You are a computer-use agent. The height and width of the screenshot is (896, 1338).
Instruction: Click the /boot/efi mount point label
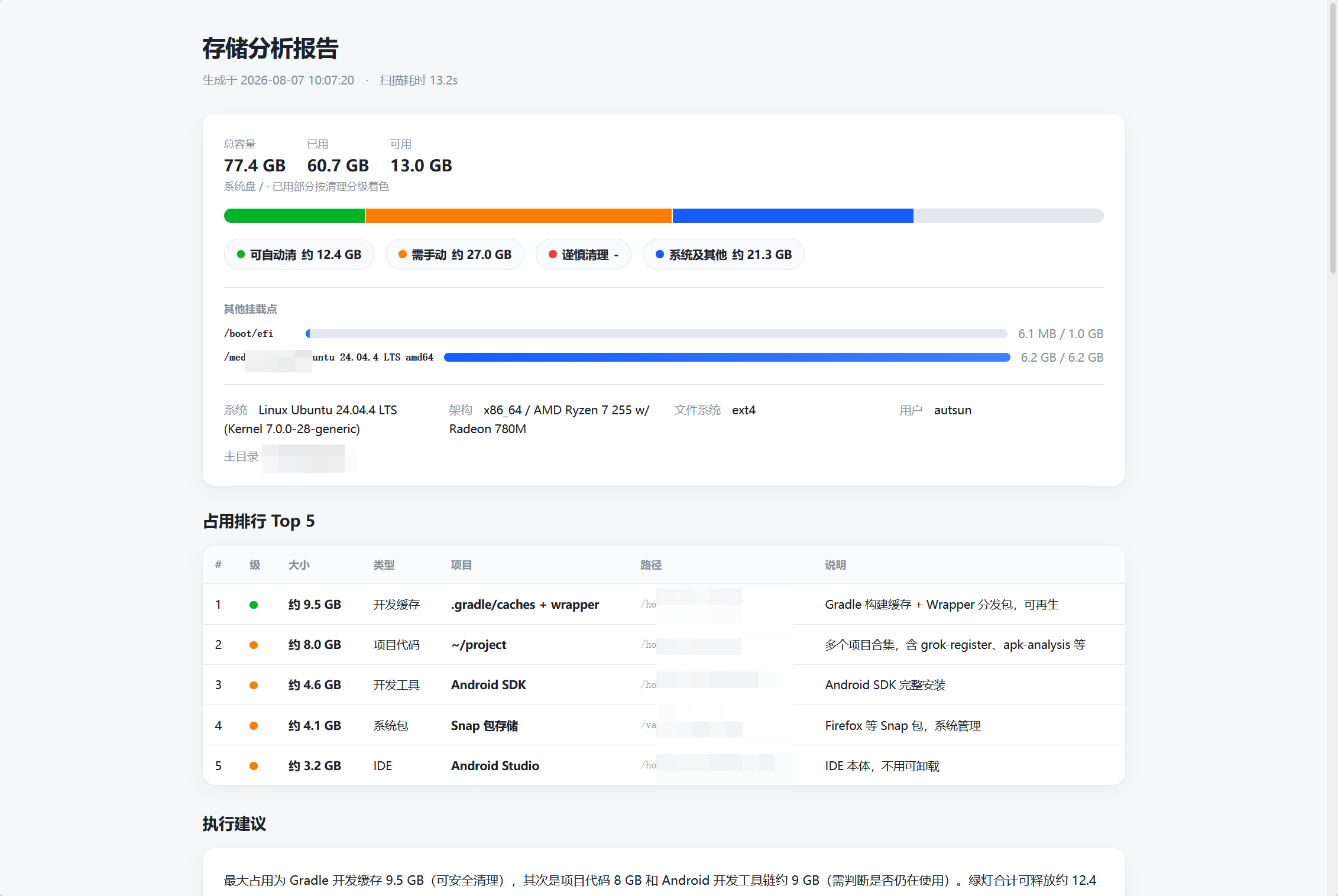[248, 334]
